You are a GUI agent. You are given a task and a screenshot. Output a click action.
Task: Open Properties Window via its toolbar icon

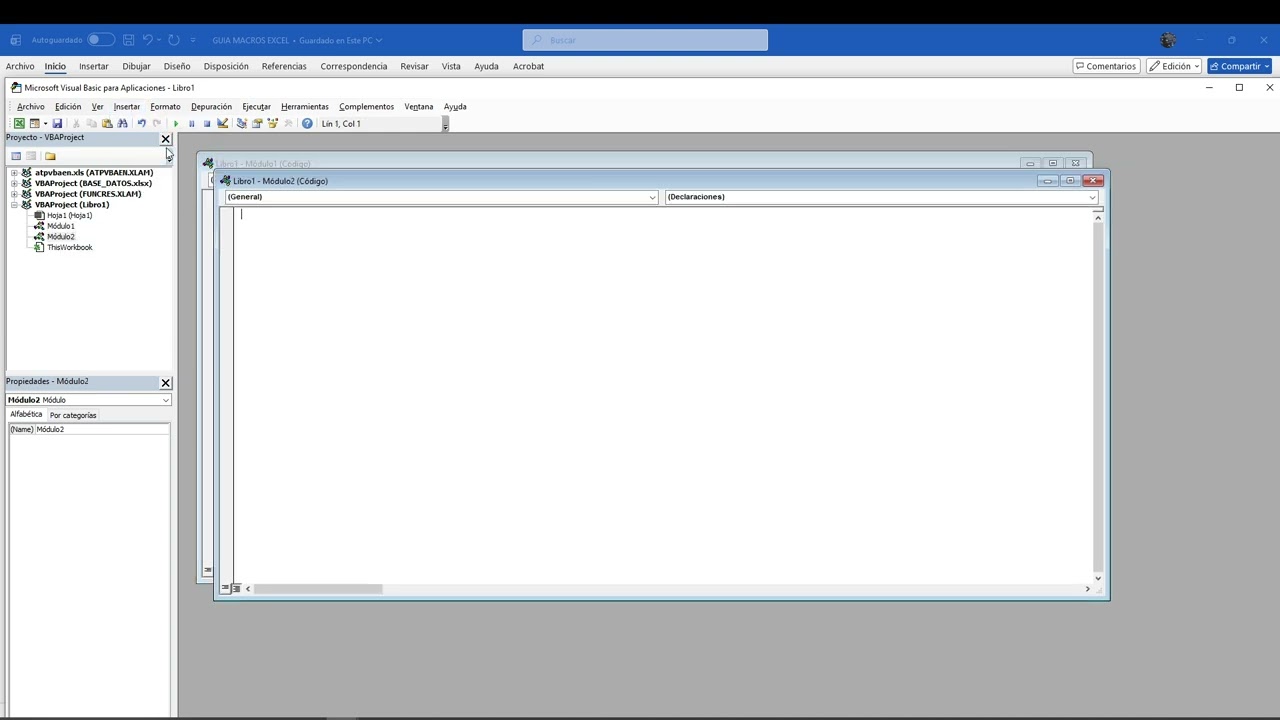pos(257,123)
